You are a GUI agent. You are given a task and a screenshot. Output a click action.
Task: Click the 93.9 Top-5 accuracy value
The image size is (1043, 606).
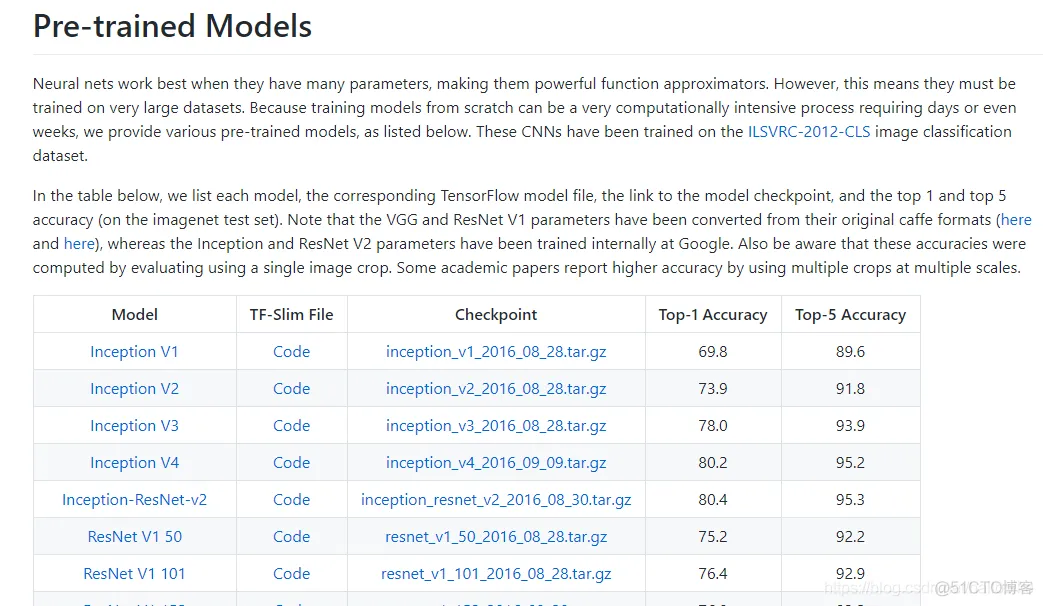[x=851, y=426]
